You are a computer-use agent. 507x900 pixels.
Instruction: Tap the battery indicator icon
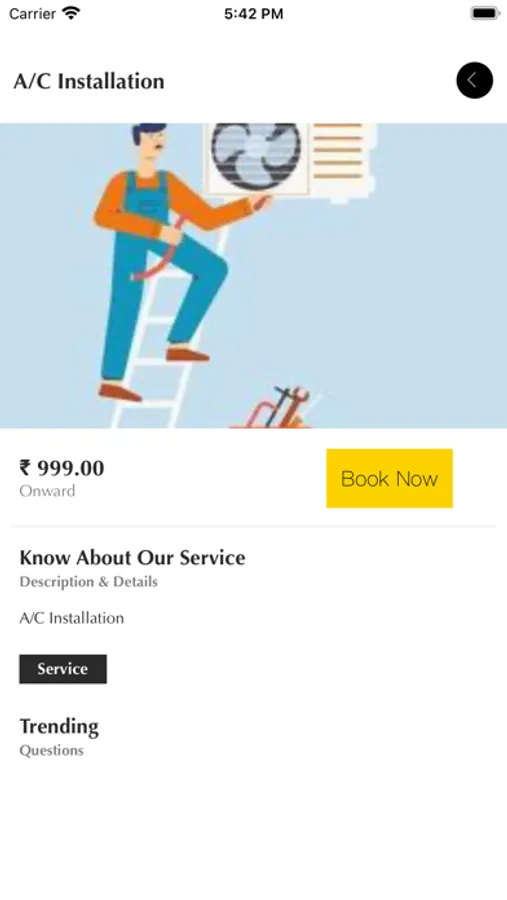pyautogui.click(x=485, y=13)
